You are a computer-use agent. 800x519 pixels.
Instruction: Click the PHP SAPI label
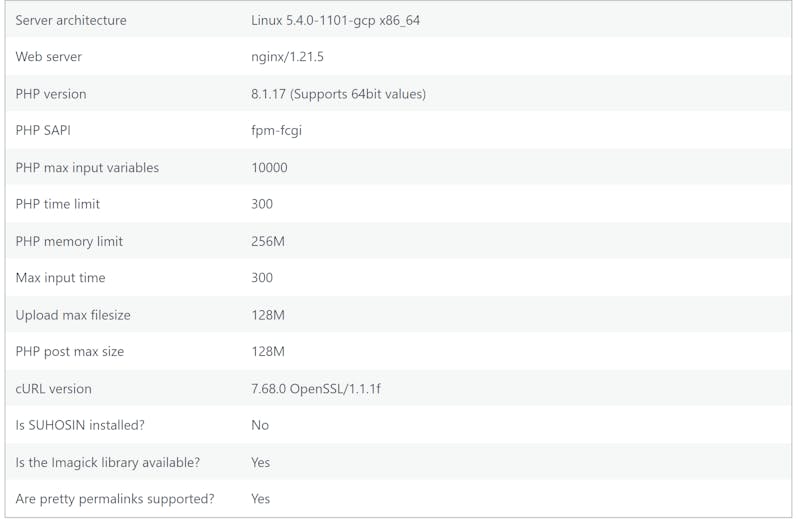[43, 130]
